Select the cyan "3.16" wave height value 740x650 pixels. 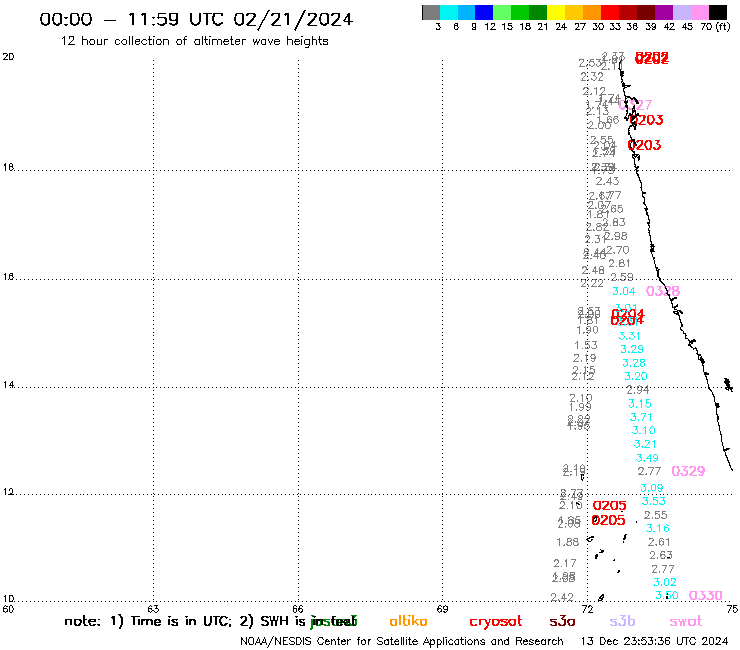[x=658, y=528]
